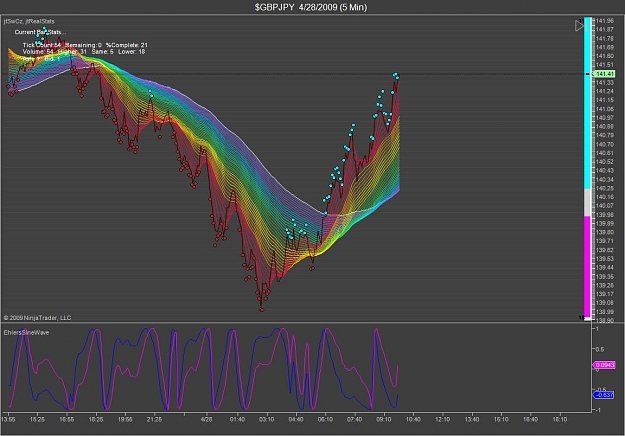Click the 03:10 time axis label

coord(267,419)
